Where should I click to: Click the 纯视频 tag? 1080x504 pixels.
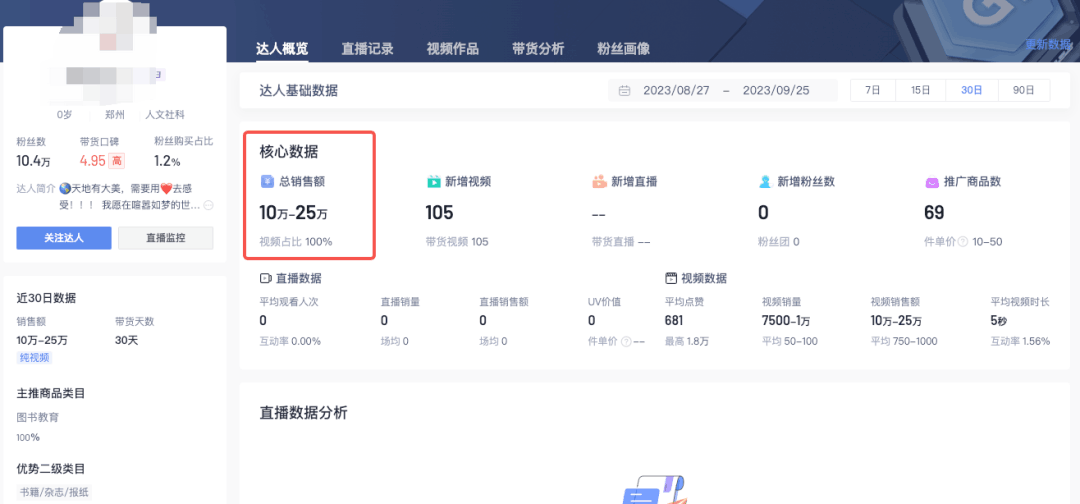(x=34, y=357)
